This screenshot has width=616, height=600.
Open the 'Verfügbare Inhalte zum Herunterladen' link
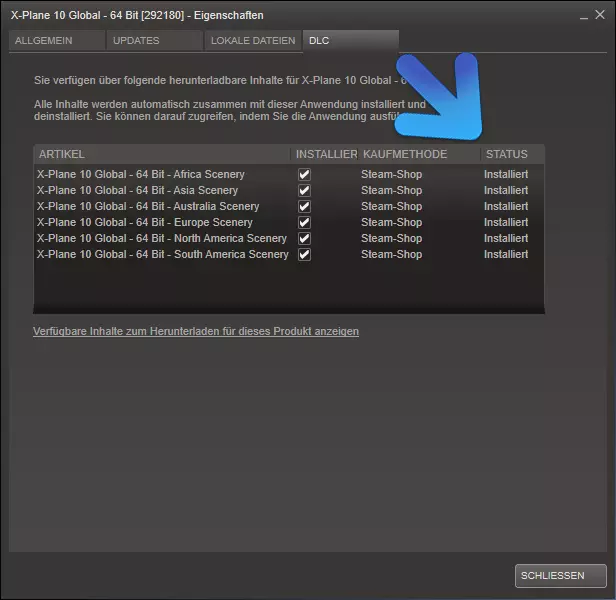196,331
